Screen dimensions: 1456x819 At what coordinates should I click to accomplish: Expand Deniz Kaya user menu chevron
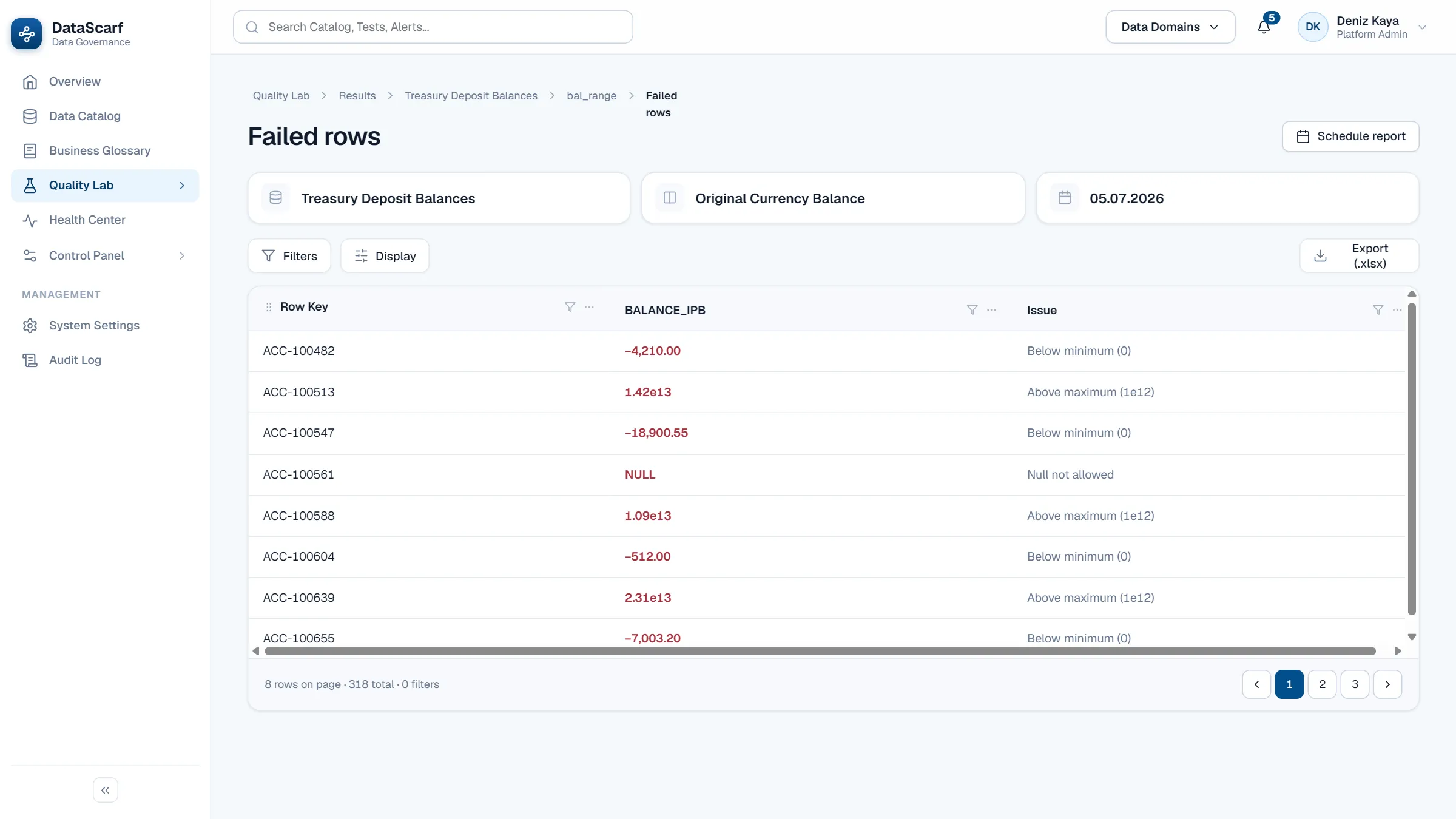[1422, 27]
